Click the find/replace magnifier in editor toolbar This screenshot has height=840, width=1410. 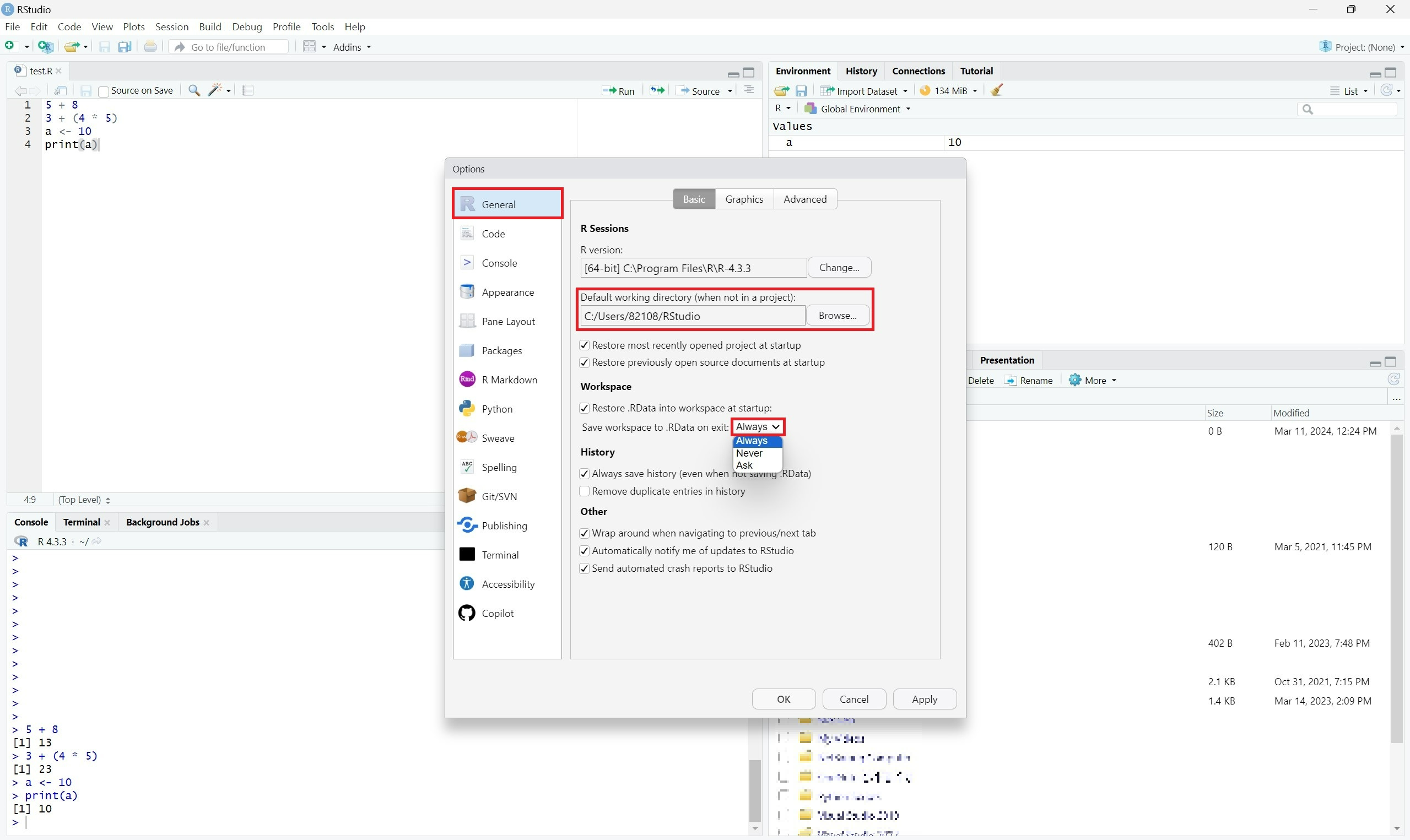click(194, 90)
